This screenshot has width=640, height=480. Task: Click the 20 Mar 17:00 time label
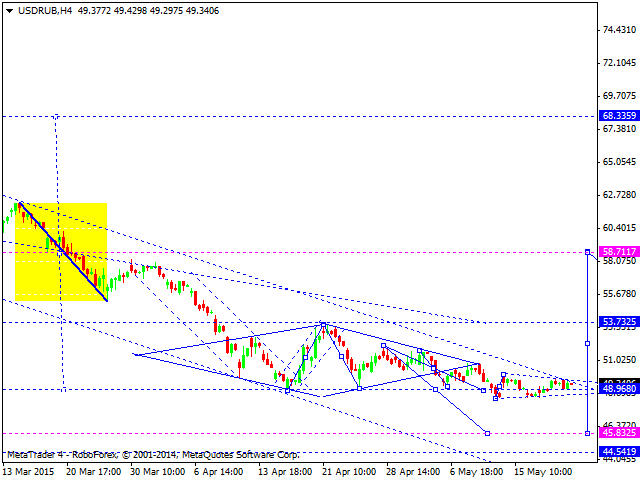pyautogui.click(x=95, y=471)
